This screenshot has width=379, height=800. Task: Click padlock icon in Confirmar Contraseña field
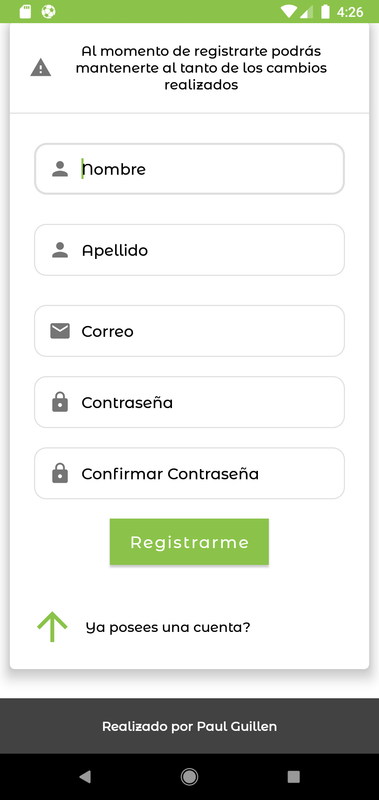tap(60, 473)
